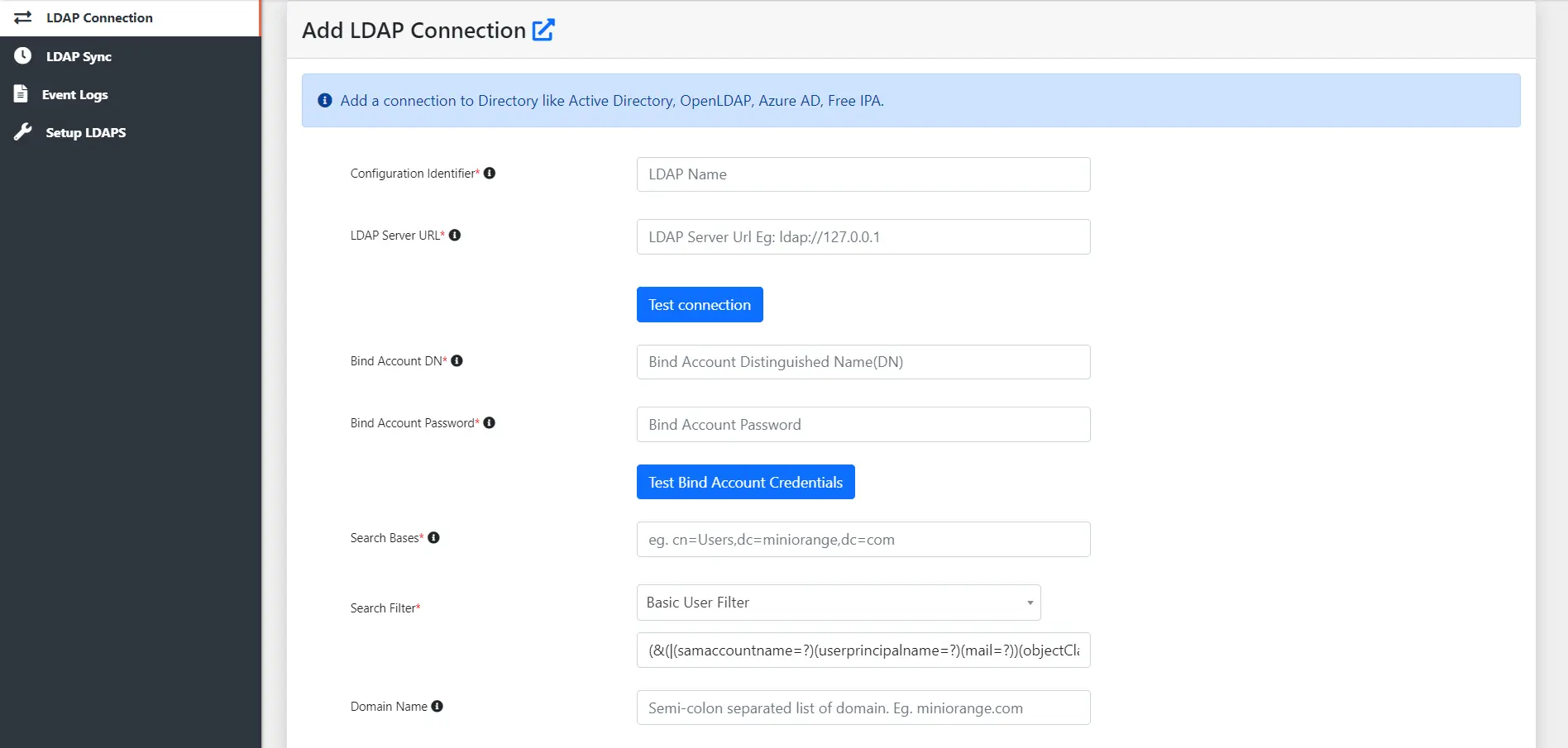
Task: Open LDAP Sync from the sidebar
Action: pyautogui.click(x=22, y=55)
